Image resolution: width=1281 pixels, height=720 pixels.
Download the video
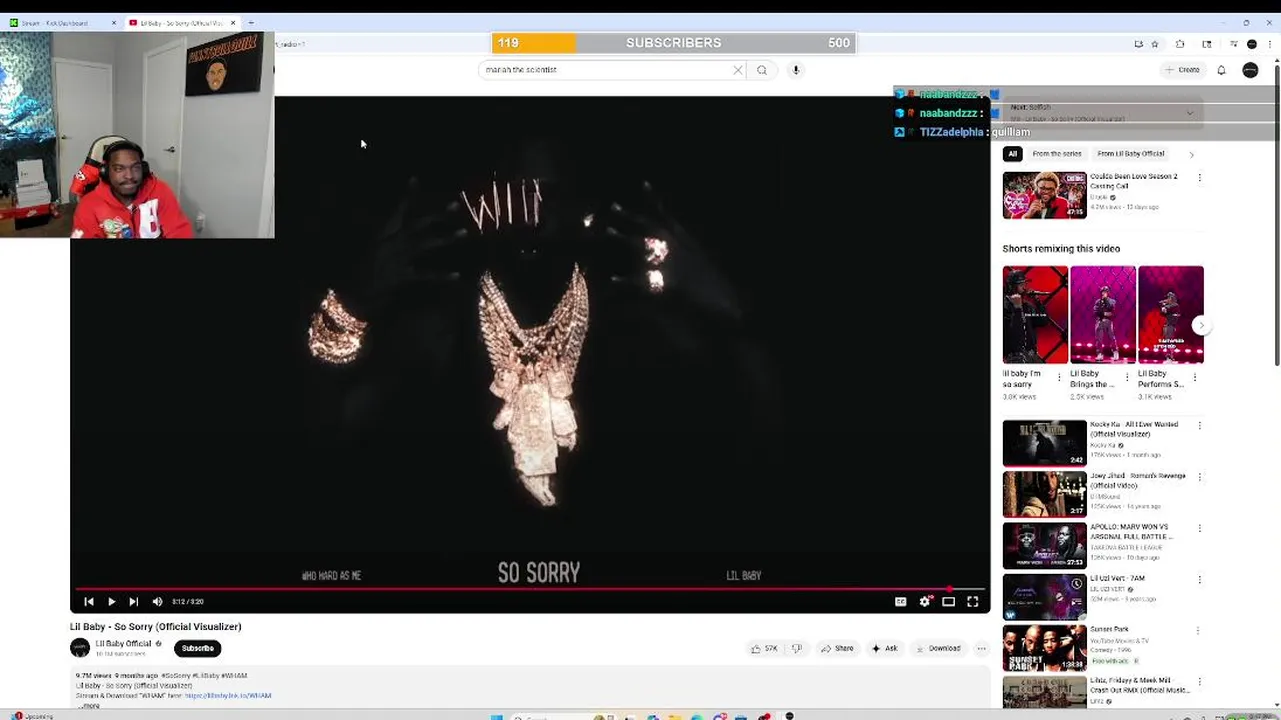[938, 648]
